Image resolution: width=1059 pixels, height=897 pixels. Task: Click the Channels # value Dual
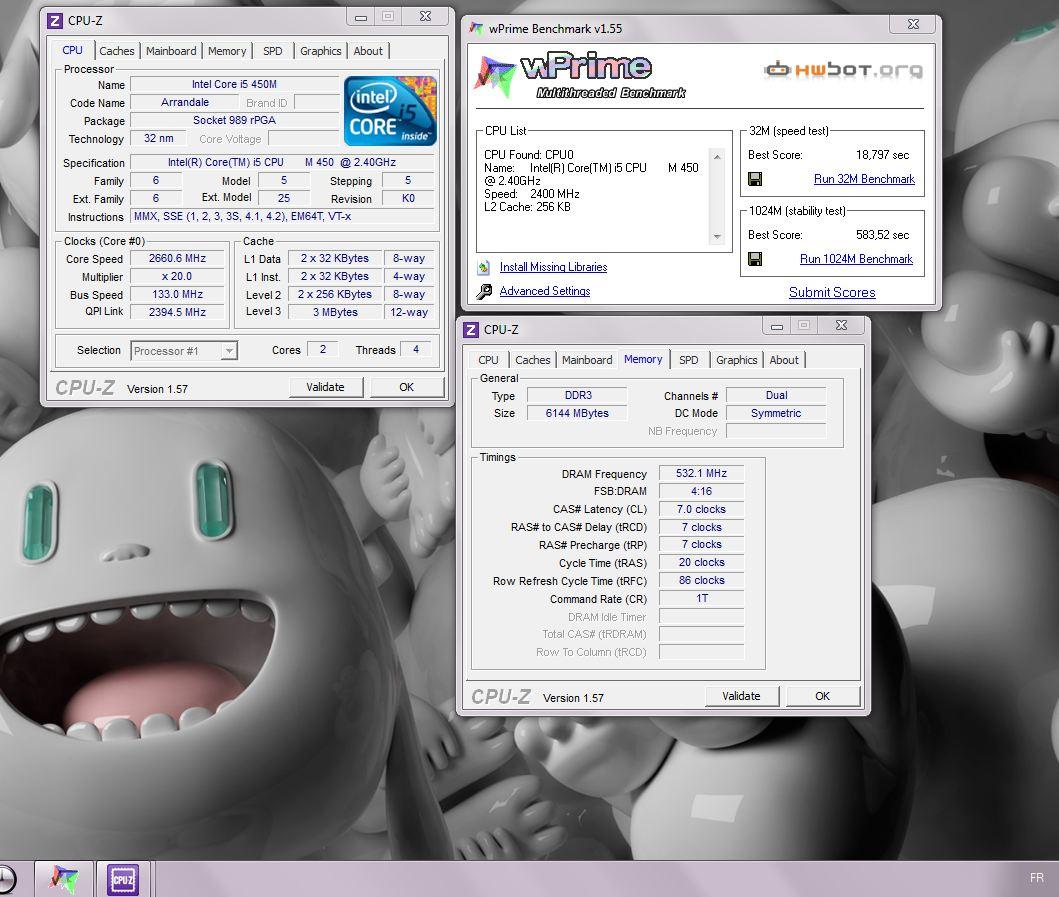776,396
